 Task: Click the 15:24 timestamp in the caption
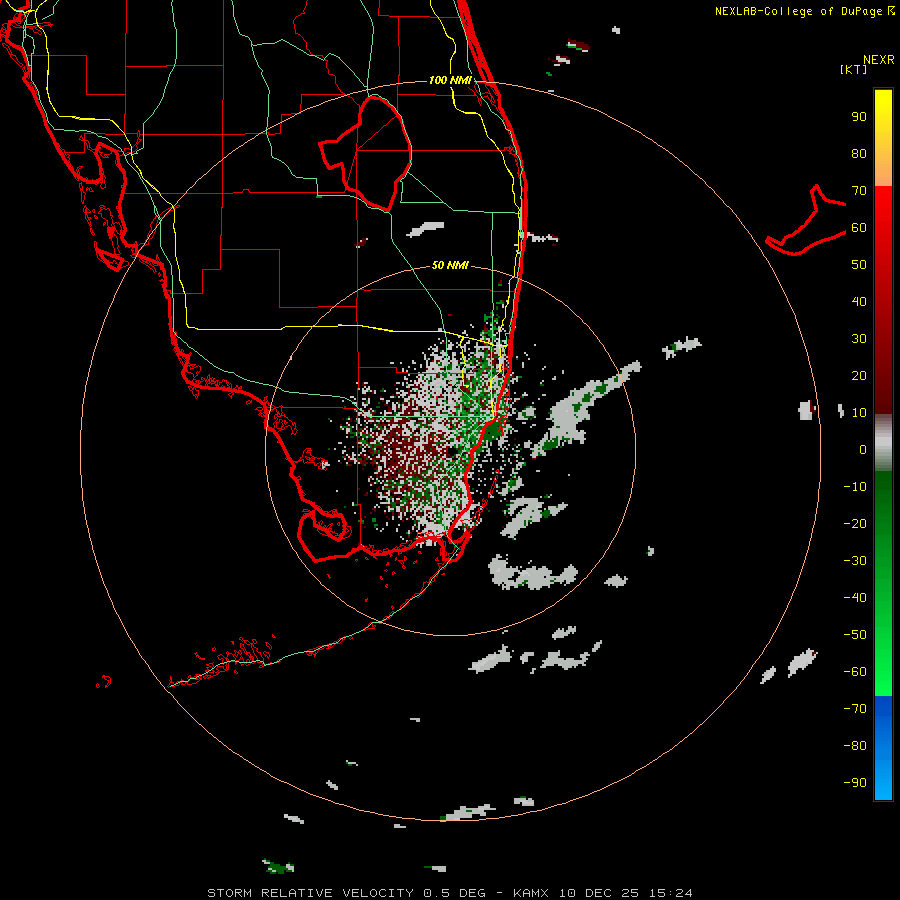point(671,893)
